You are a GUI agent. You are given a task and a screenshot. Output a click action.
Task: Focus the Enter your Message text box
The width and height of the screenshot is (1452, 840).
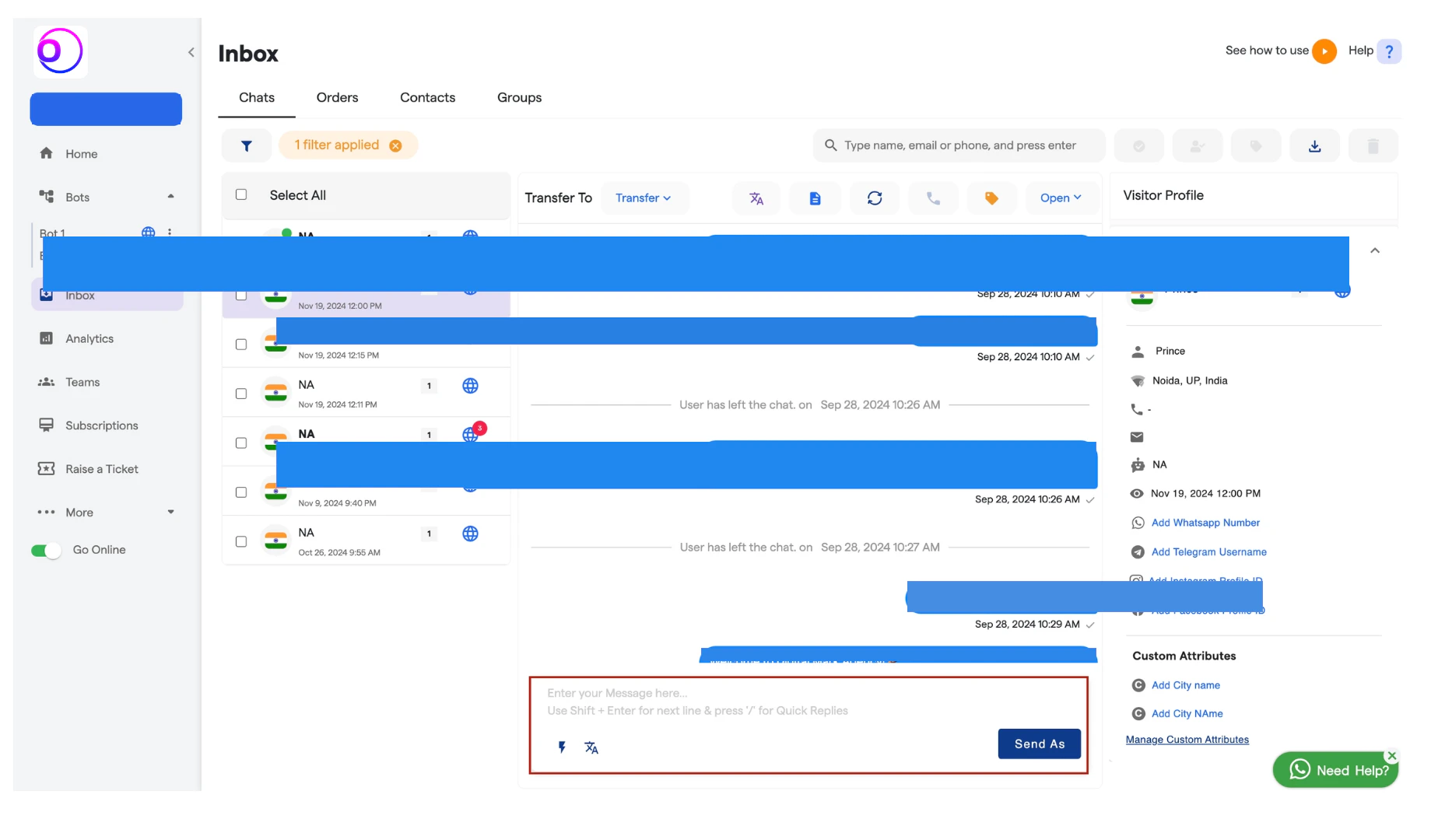(x=808, y=702)
